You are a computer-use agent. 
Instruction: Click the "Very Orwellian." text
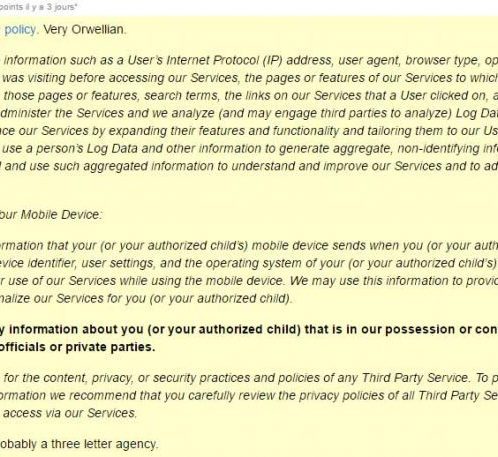click(85, 30)
